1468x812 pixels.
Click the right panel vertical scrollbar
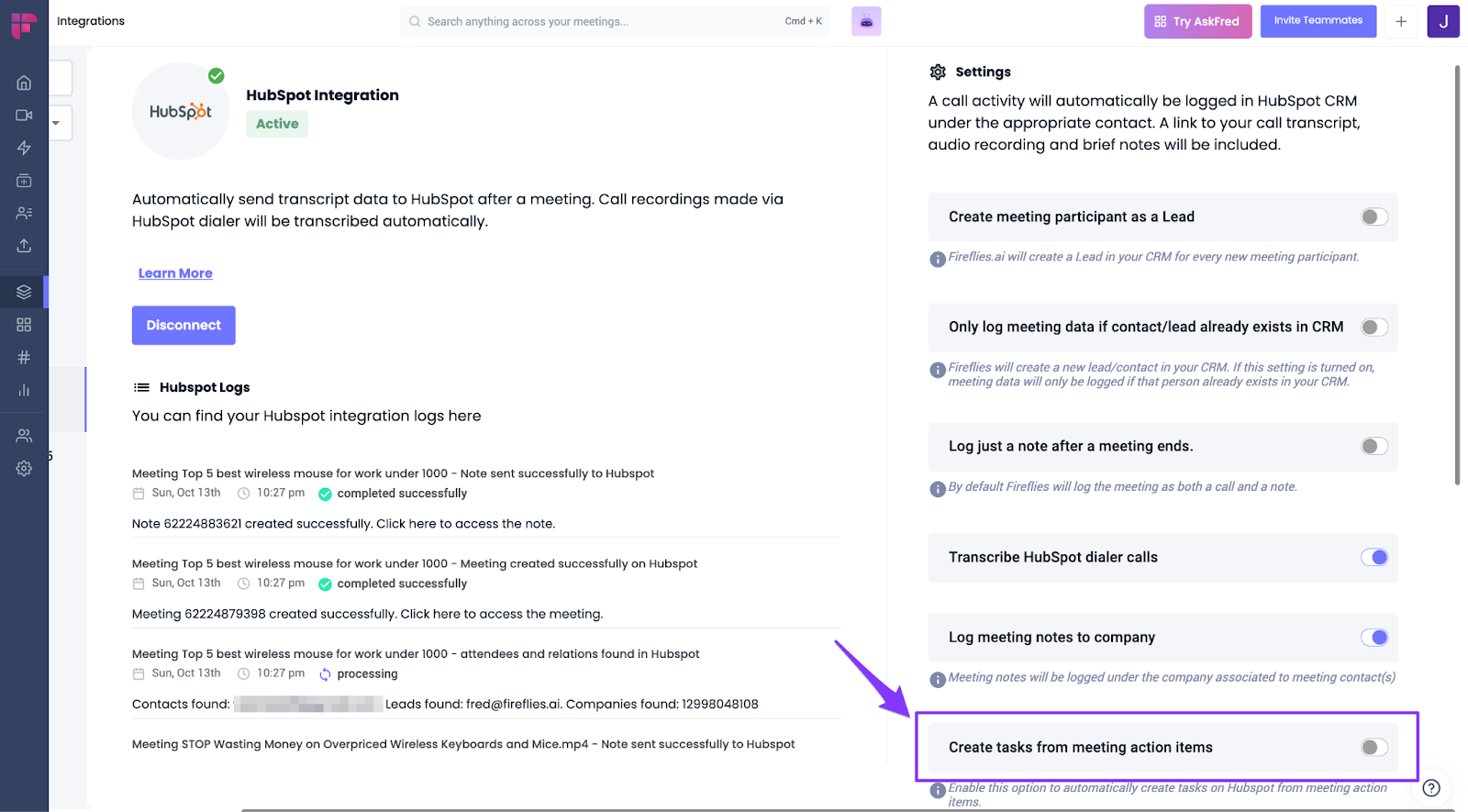click(1457, 275)
